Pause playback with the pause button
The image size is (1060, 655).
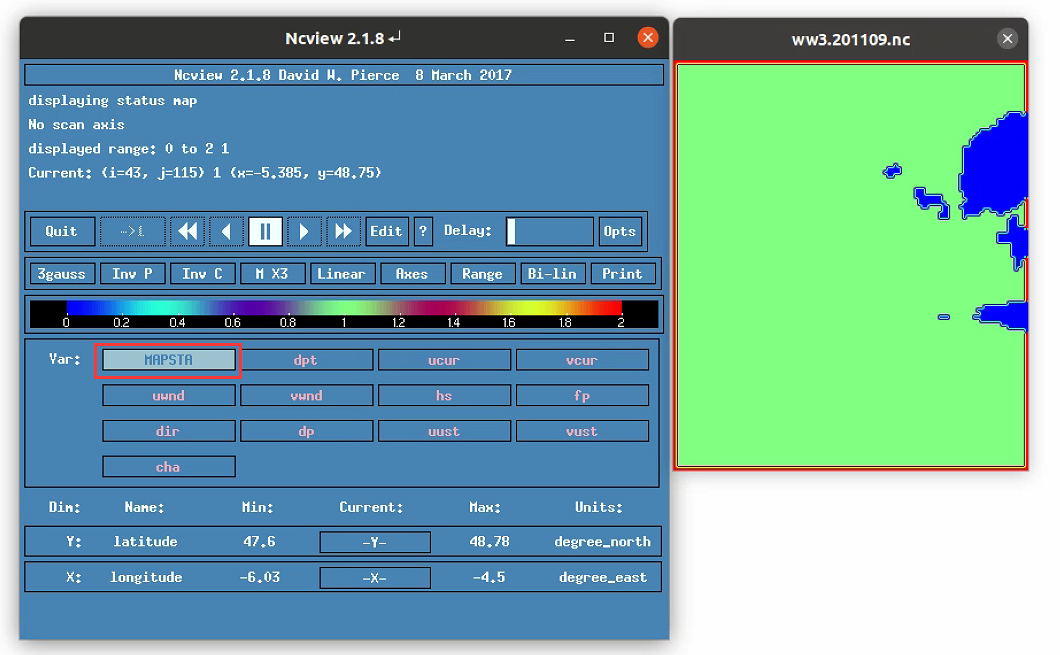click(265, 231)
